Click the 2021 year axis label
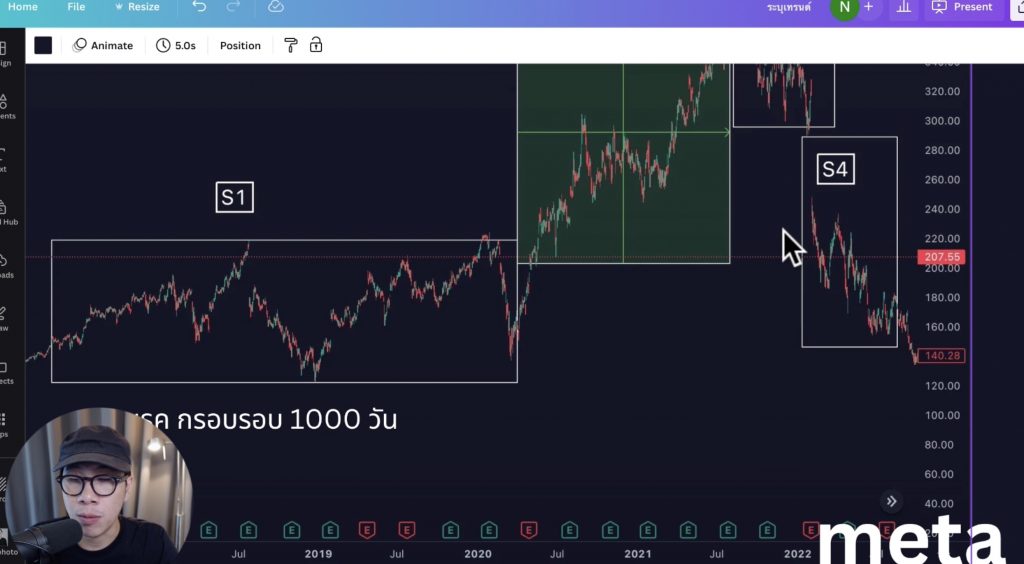 pyautogui.click(x=638, y=554)
